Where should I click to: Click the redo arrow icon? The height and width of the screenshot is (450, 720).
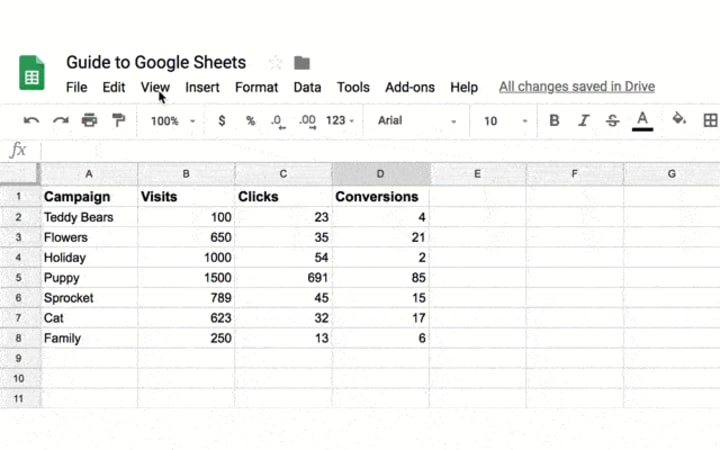point(61,121)
